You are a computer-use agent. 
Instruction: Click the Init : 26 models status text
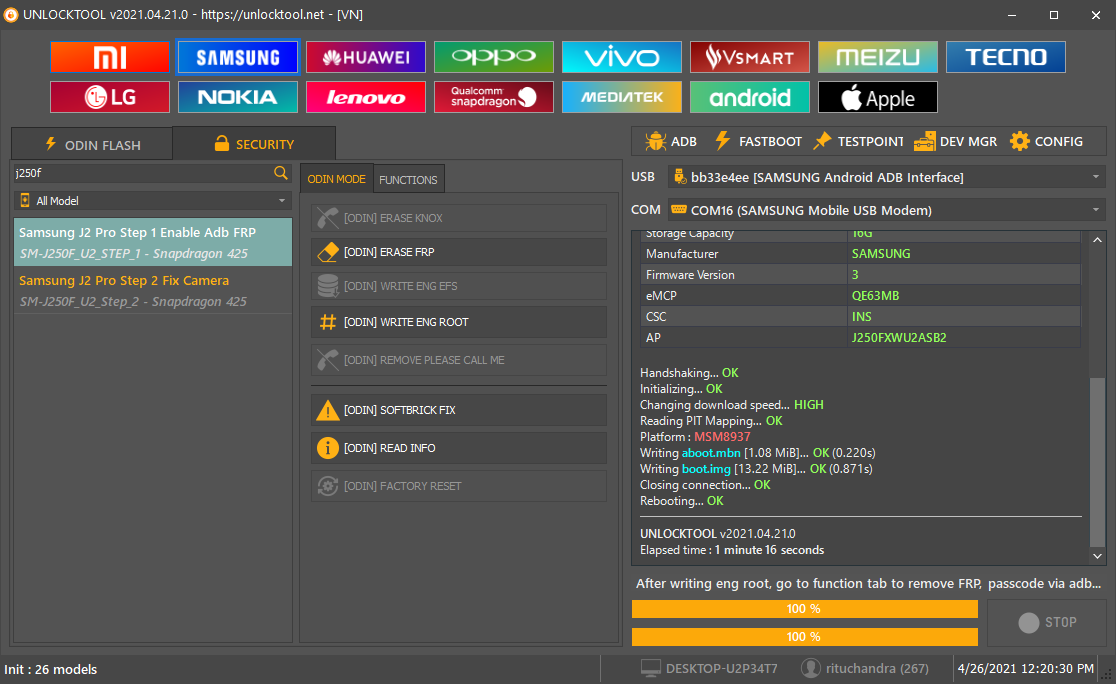tap(51, 669)
